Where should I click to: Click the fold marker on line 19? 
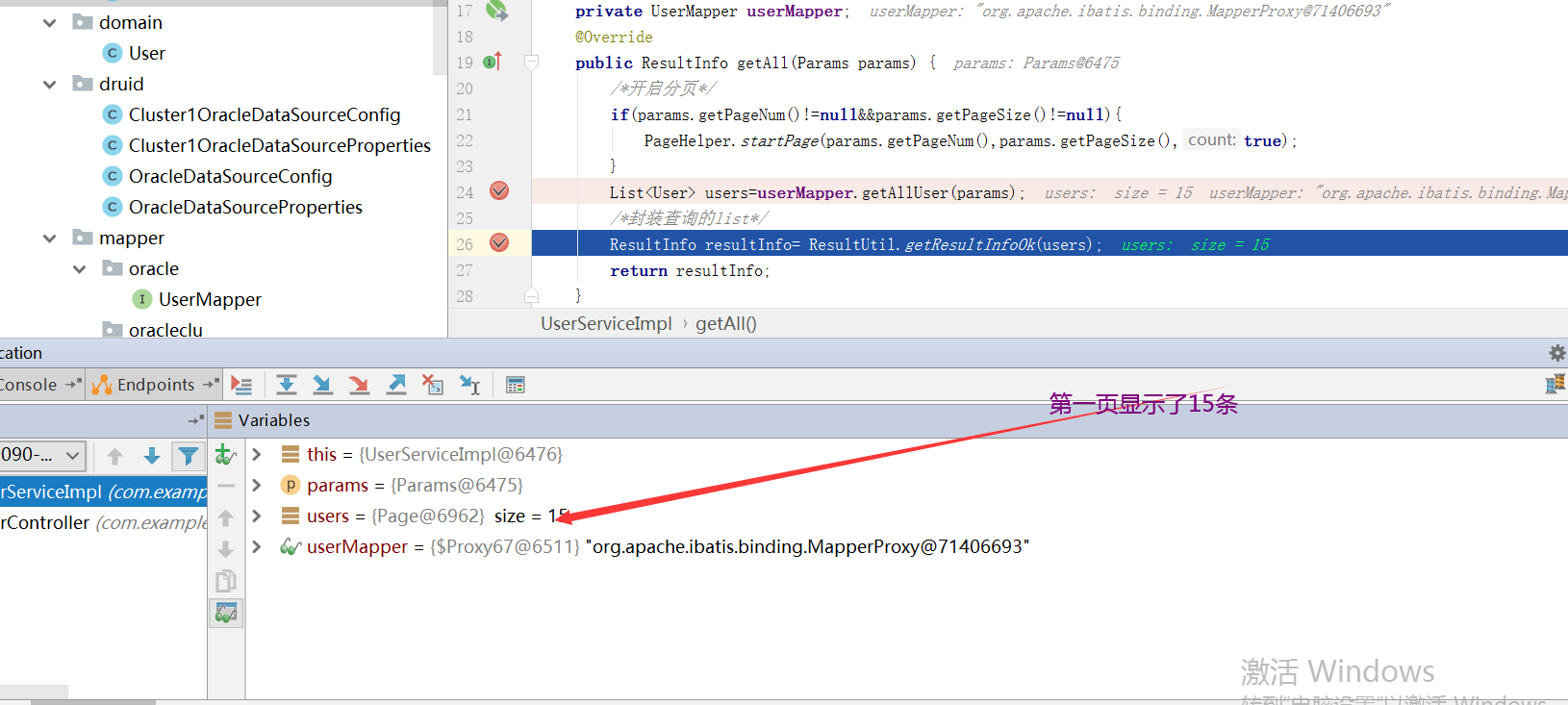531,63
